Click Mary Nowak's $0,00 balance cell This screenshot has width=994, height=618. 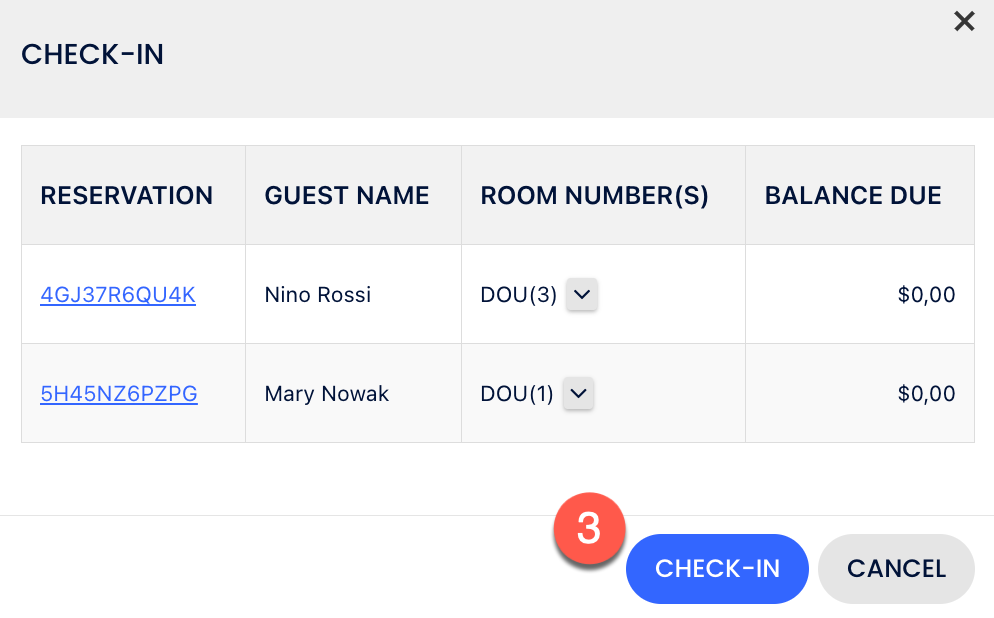click(x=926, y=394)
